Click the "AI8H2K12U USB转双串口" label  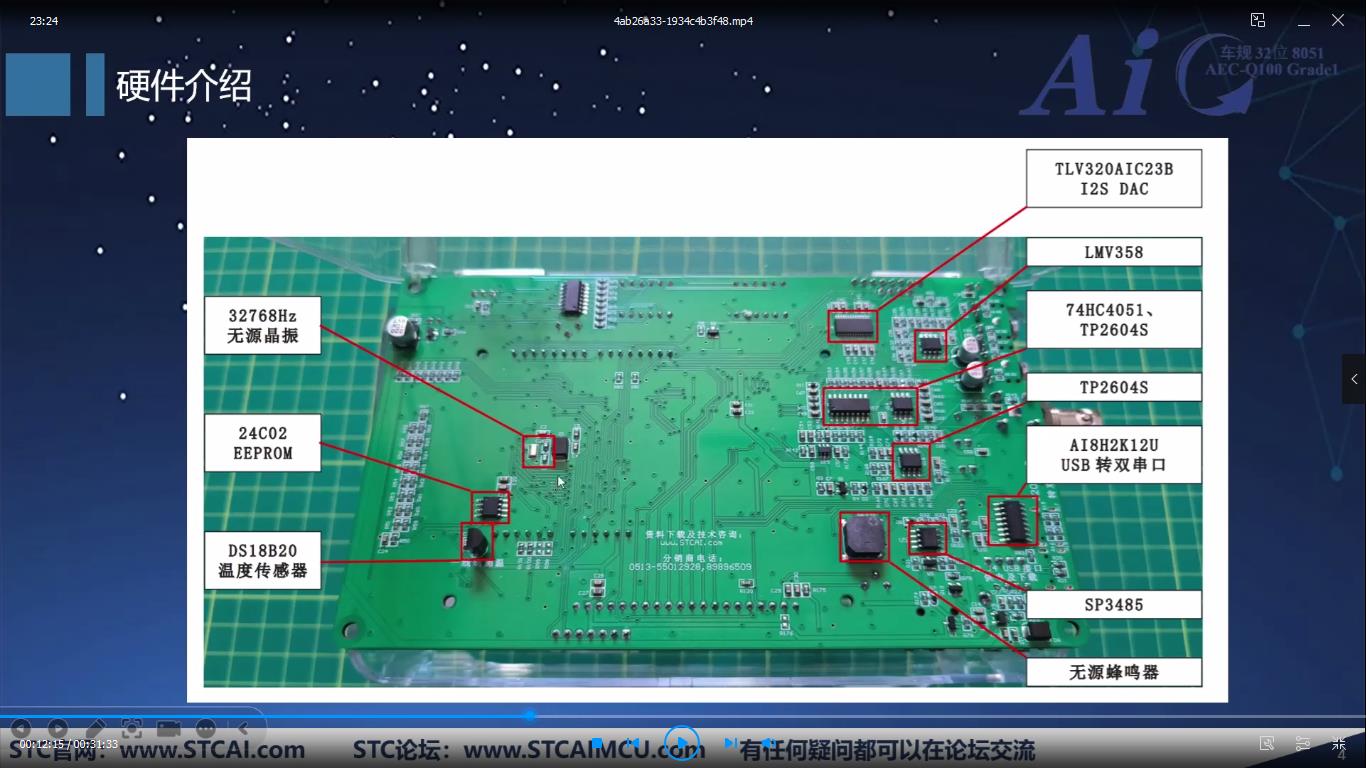point(1114,455)
